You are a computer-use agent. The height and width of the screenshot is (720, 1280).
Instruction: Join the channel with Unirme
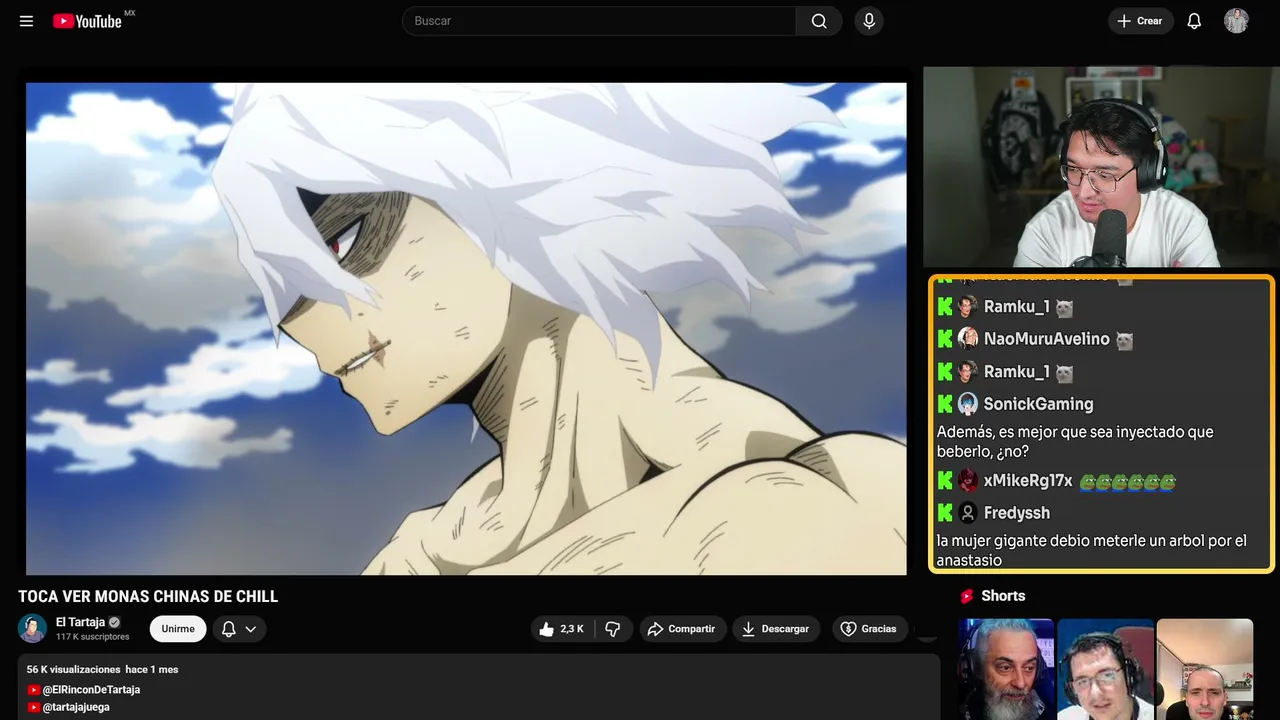pyautogui.click(x=178, y=629)
